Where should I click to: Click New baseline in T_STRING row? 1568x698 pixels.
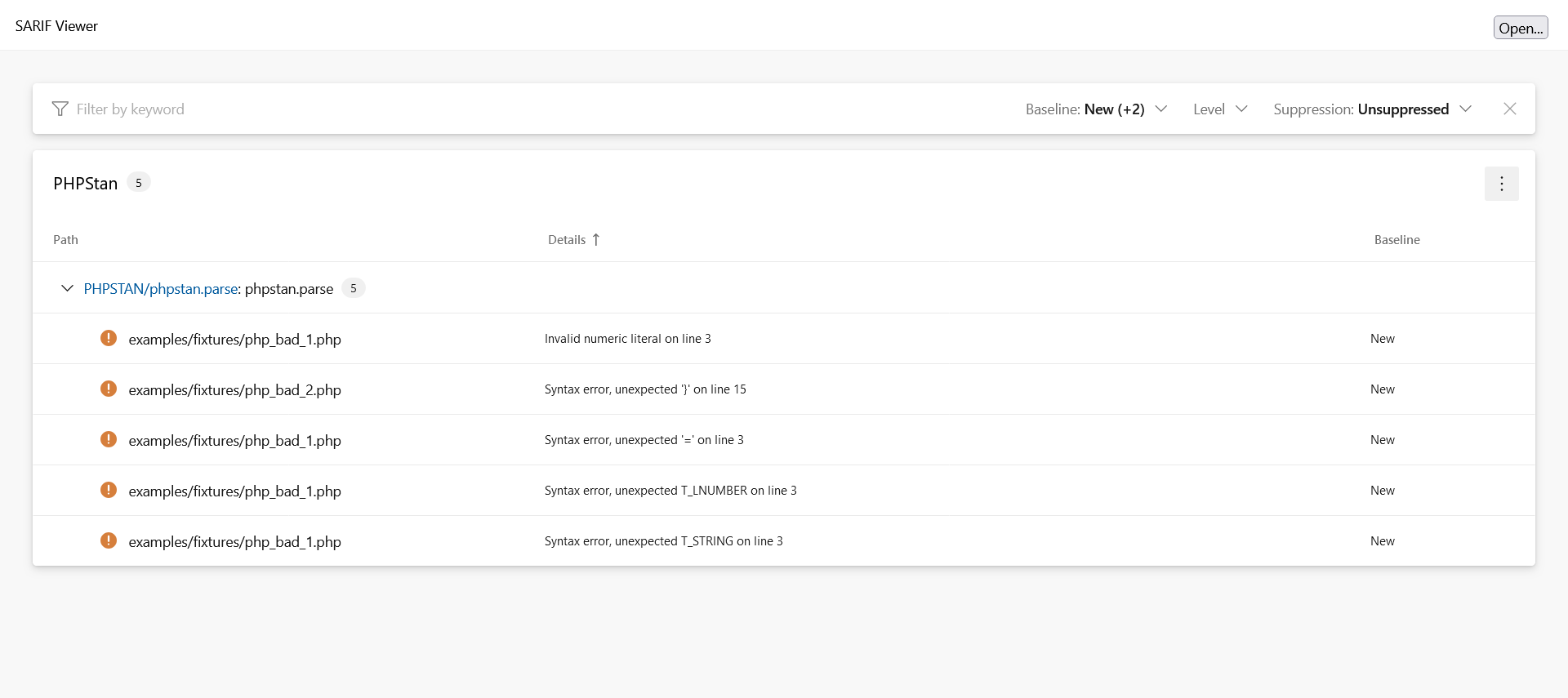[x=1382, y=541]
